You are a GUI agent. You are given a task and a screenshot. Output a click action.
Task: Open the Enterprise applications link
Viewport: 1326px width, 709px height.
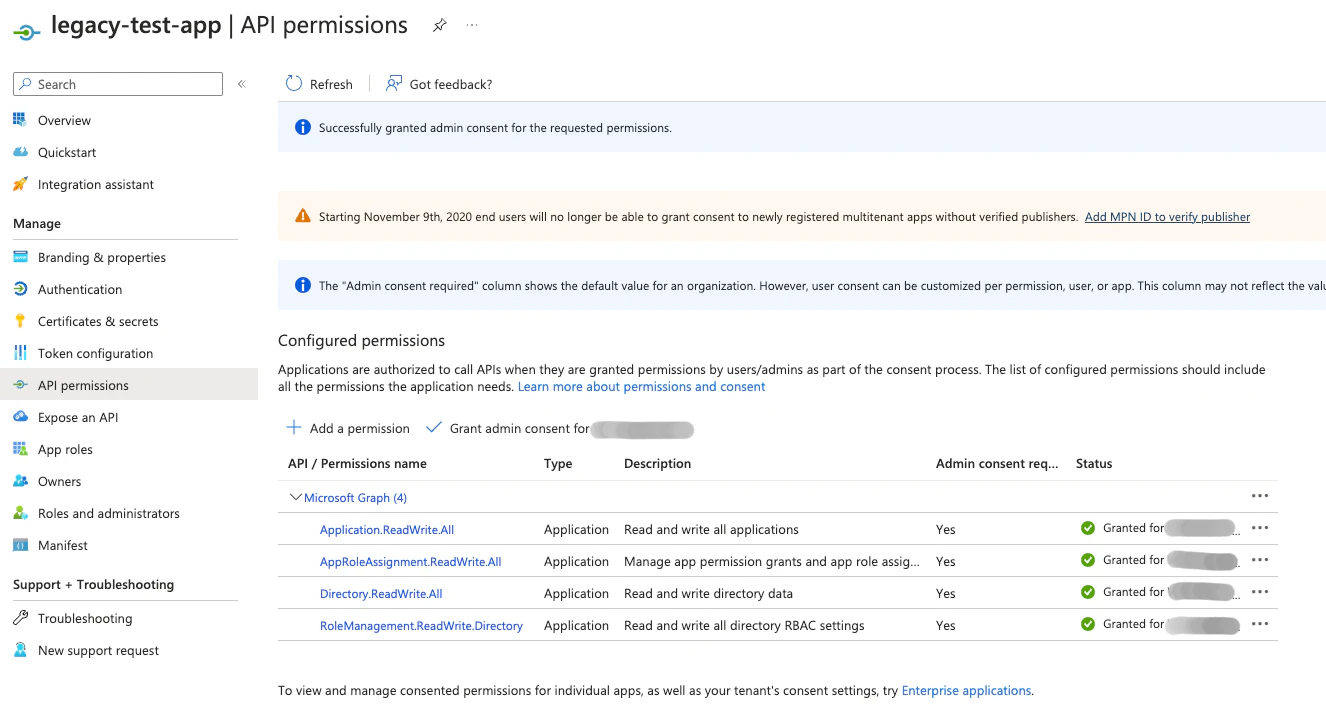coord(966,691)
